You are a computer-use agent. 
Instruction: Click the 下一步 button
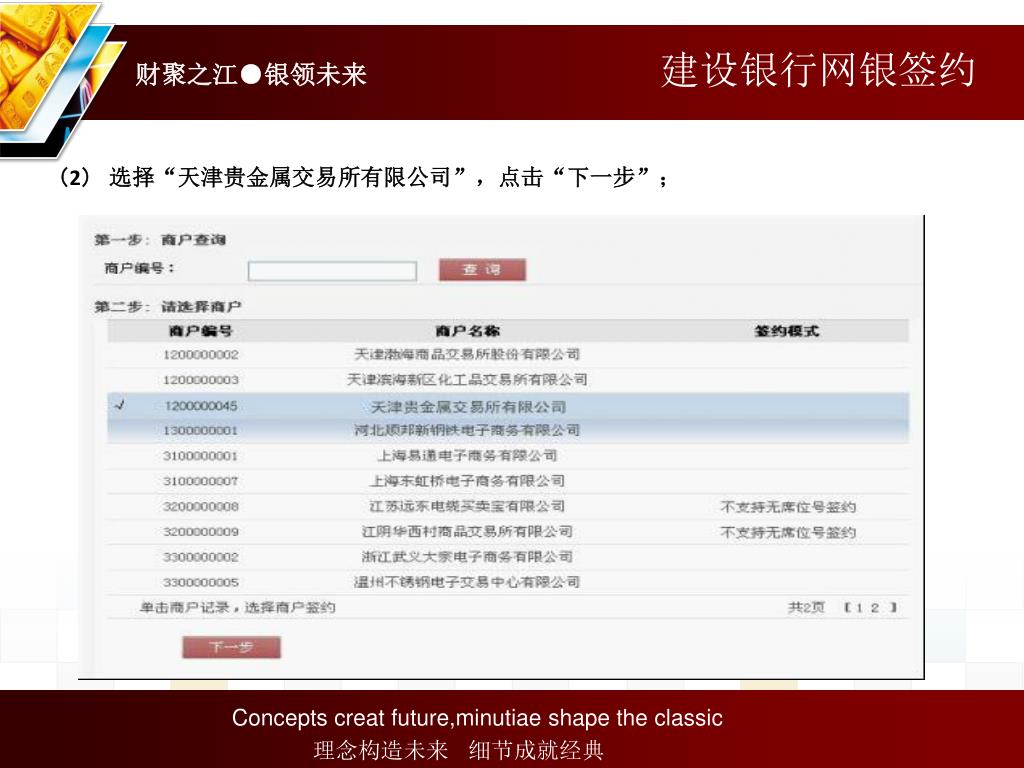(x=231, y=647)
